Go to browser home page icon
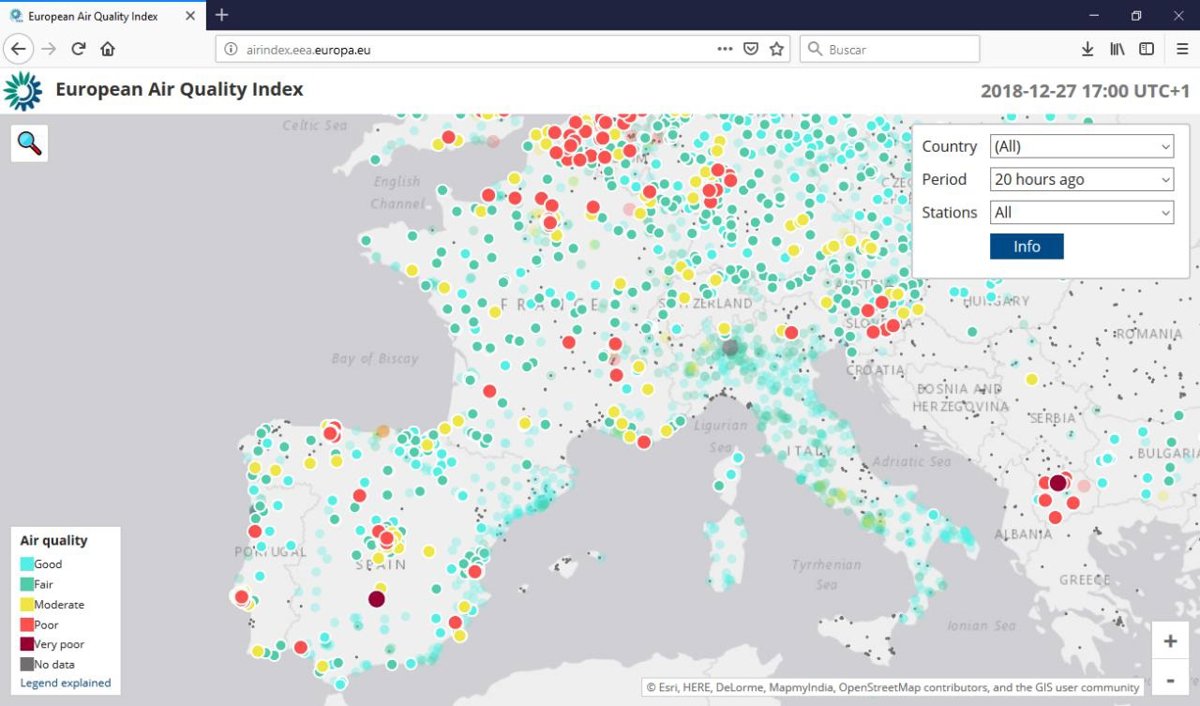The image size is (1200, 706). pyautogui.click(x=108, y=49)
